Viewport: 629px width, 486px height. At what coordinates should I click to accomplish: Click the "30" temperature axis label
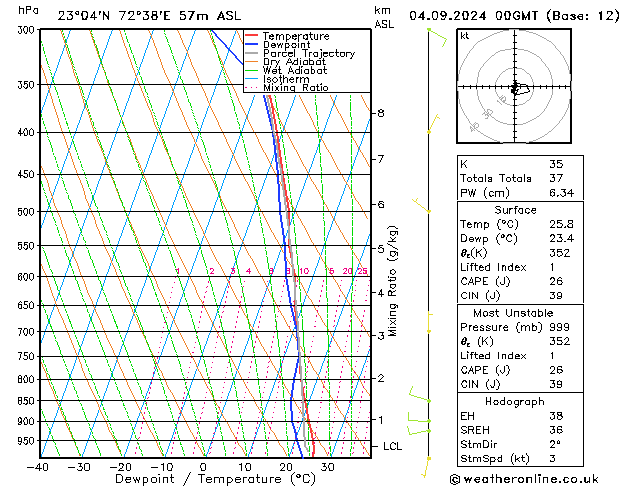pos(327,467)
